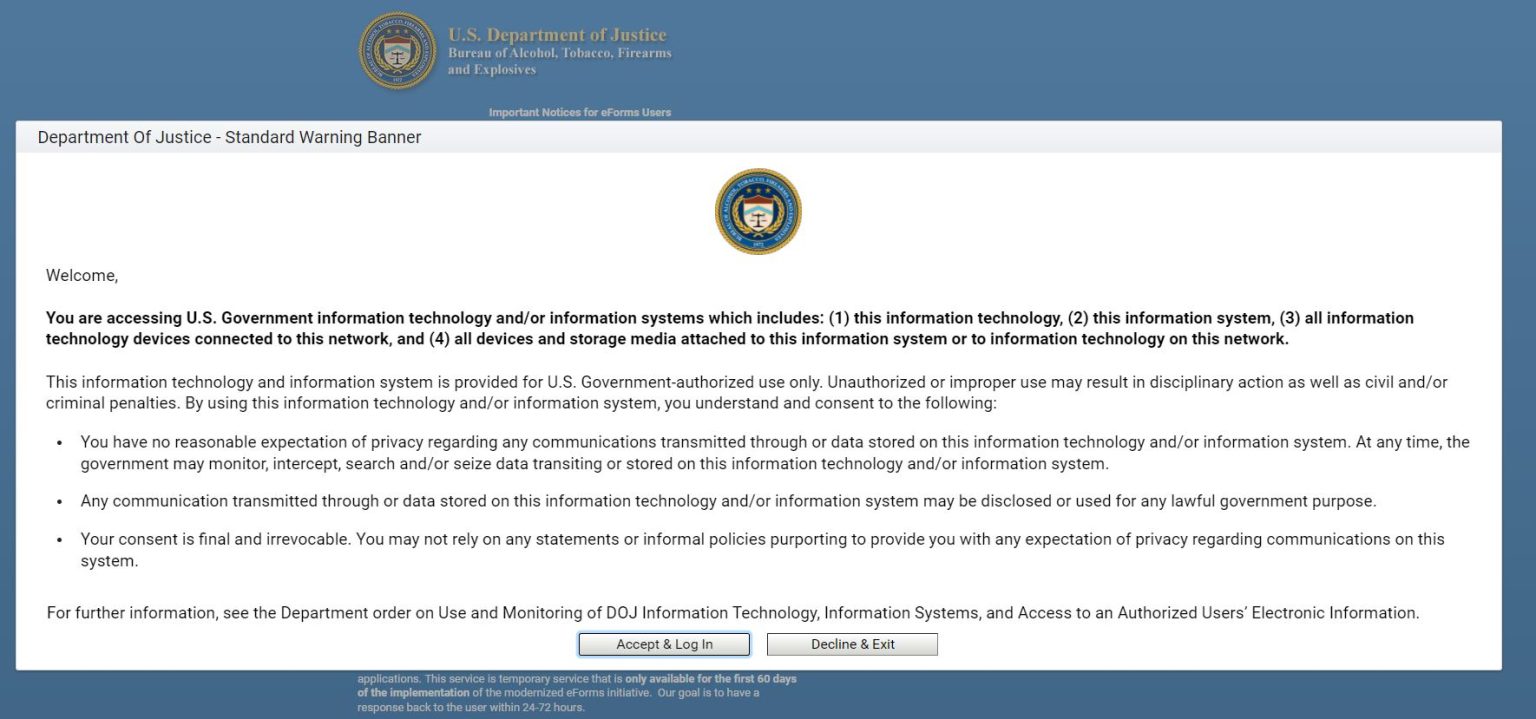Click the Standard Warning Banner title bar
This screenshot has width=1536, height=719.
tap(229, 137)
